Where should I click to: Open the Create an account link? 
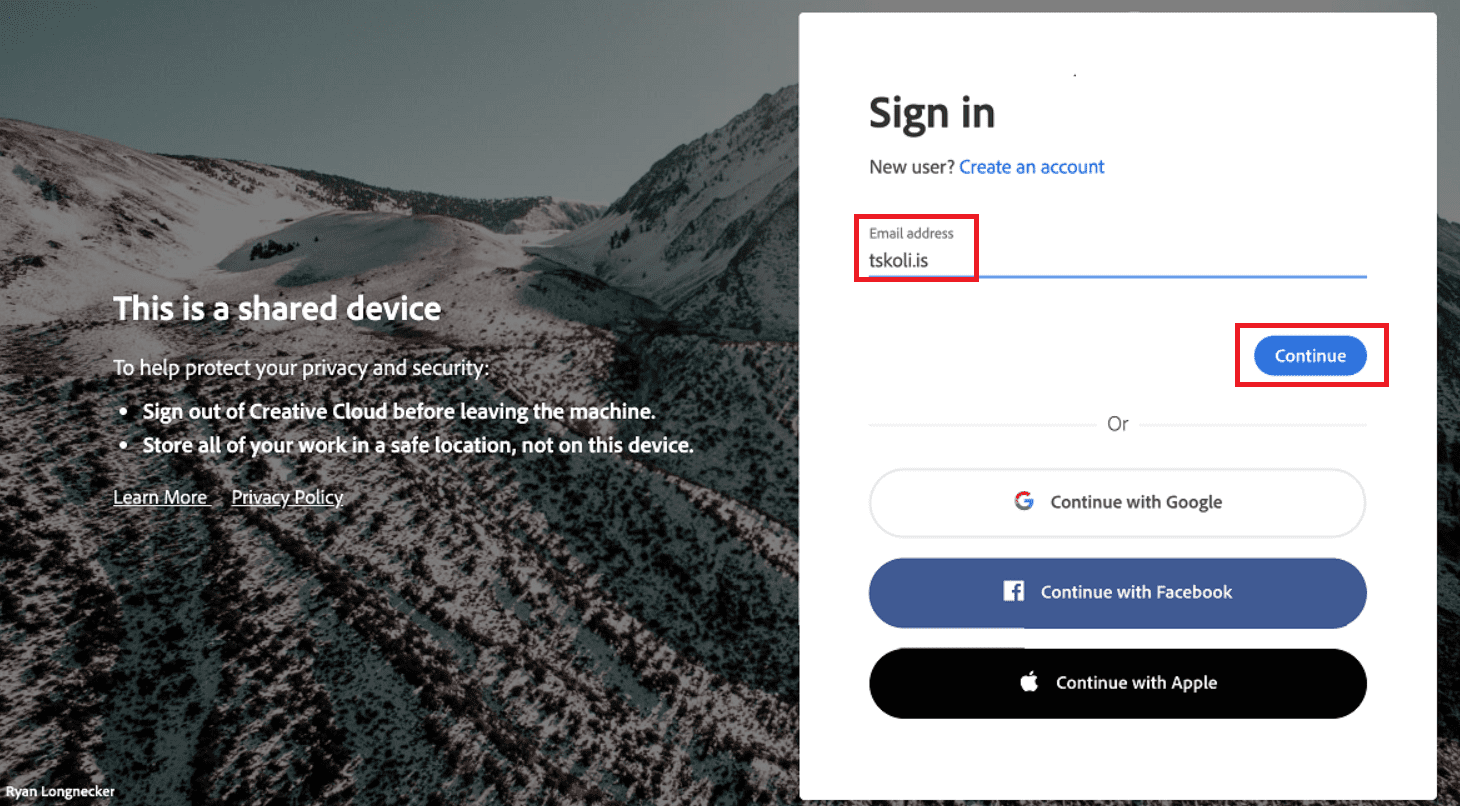[1032, 167]
